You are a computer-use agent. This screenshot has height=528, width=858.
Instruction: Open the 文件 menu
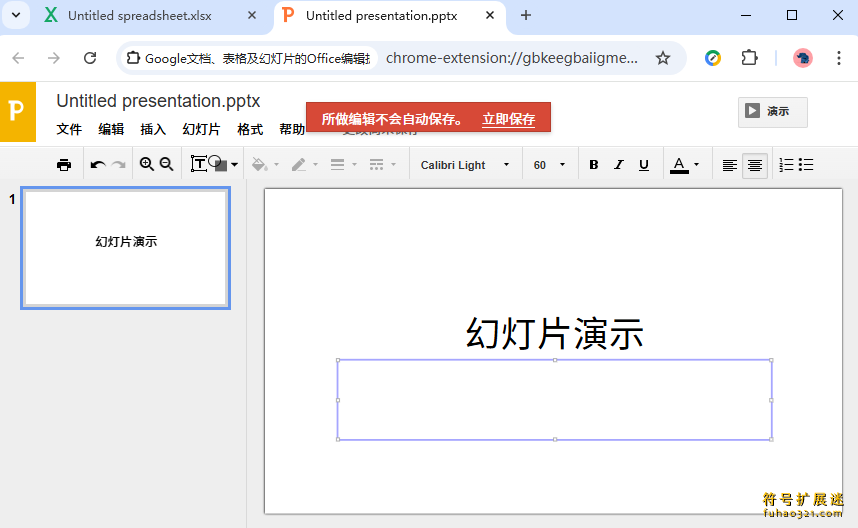[69, 129]
